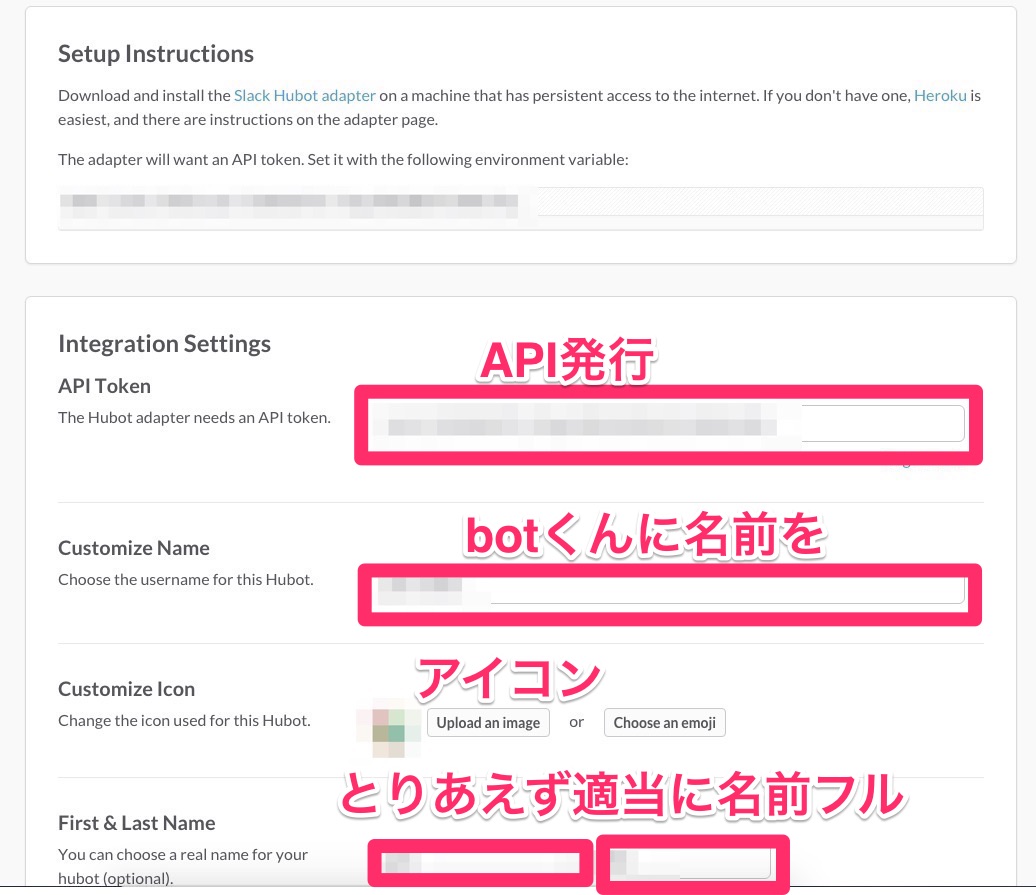Viewport: 1036px width, 895px height.
Task: Select the current Hubot icon preview
Action: tap(389, 727)
